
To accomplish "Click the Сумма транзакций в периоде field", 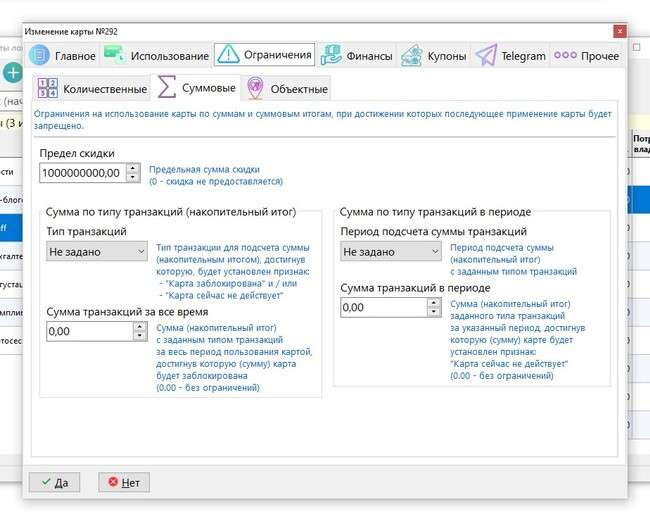I will tap(383, 308).
